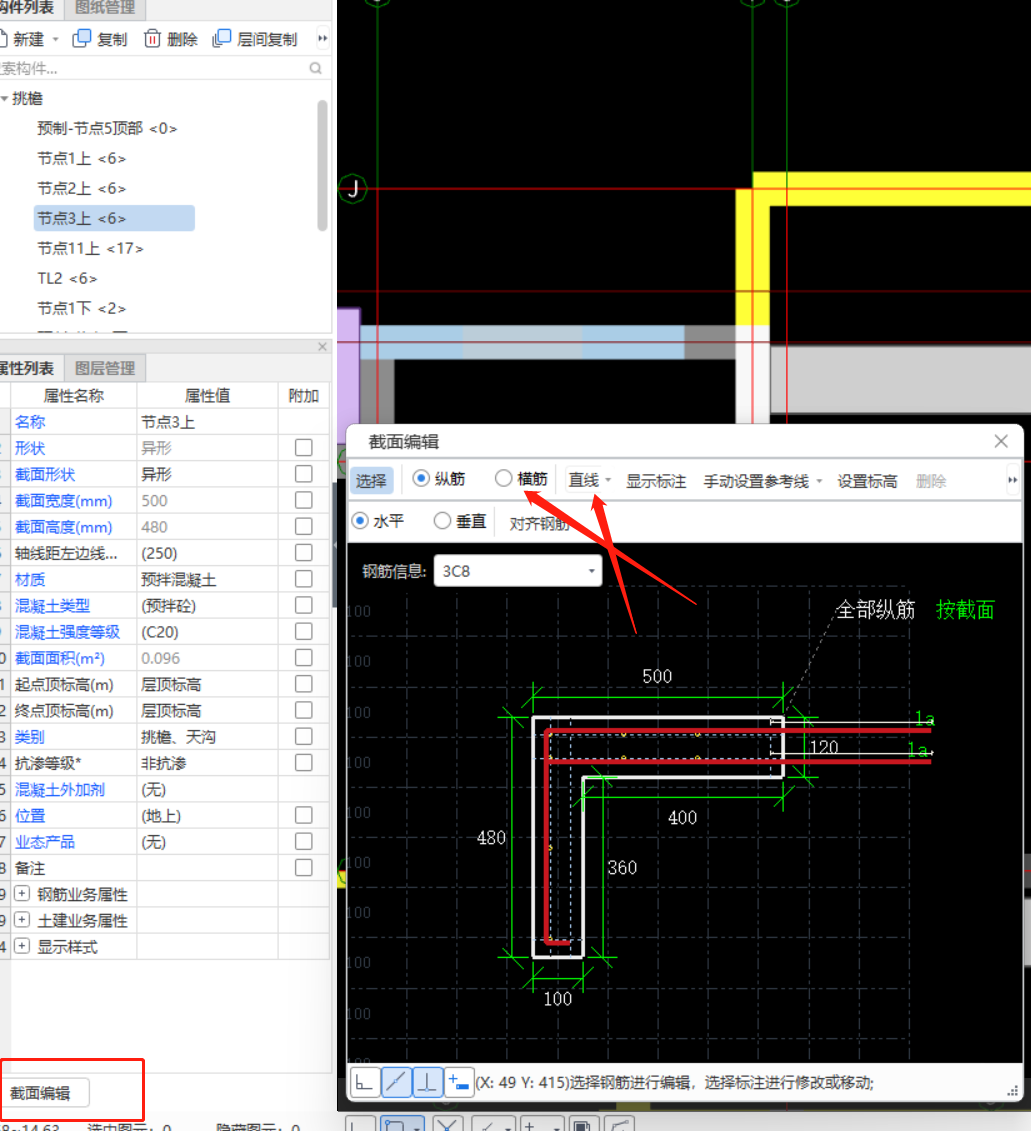Click the 删除 trash icon in component list

pyautogui.click(x=152, y=39)
